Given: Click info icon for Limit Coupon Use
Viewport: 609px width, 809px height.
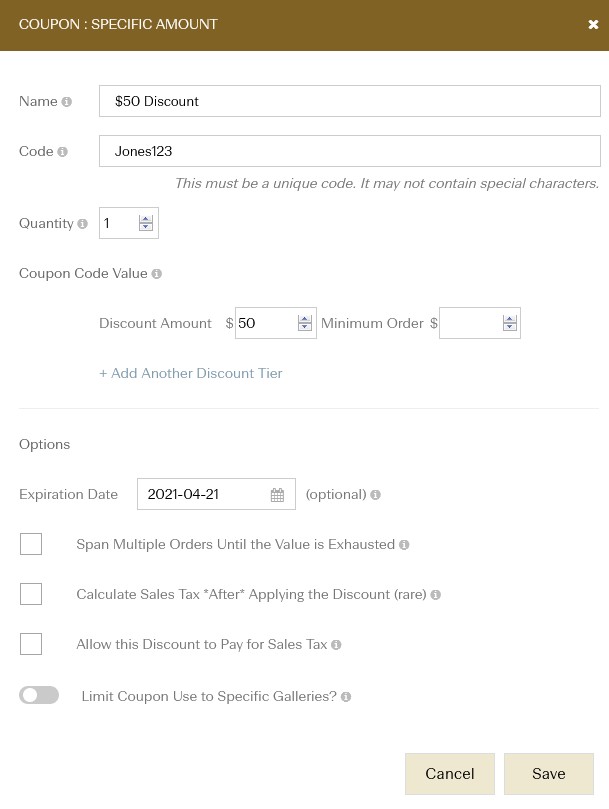Looking at the screenshot, I should [x=346, y=697].
